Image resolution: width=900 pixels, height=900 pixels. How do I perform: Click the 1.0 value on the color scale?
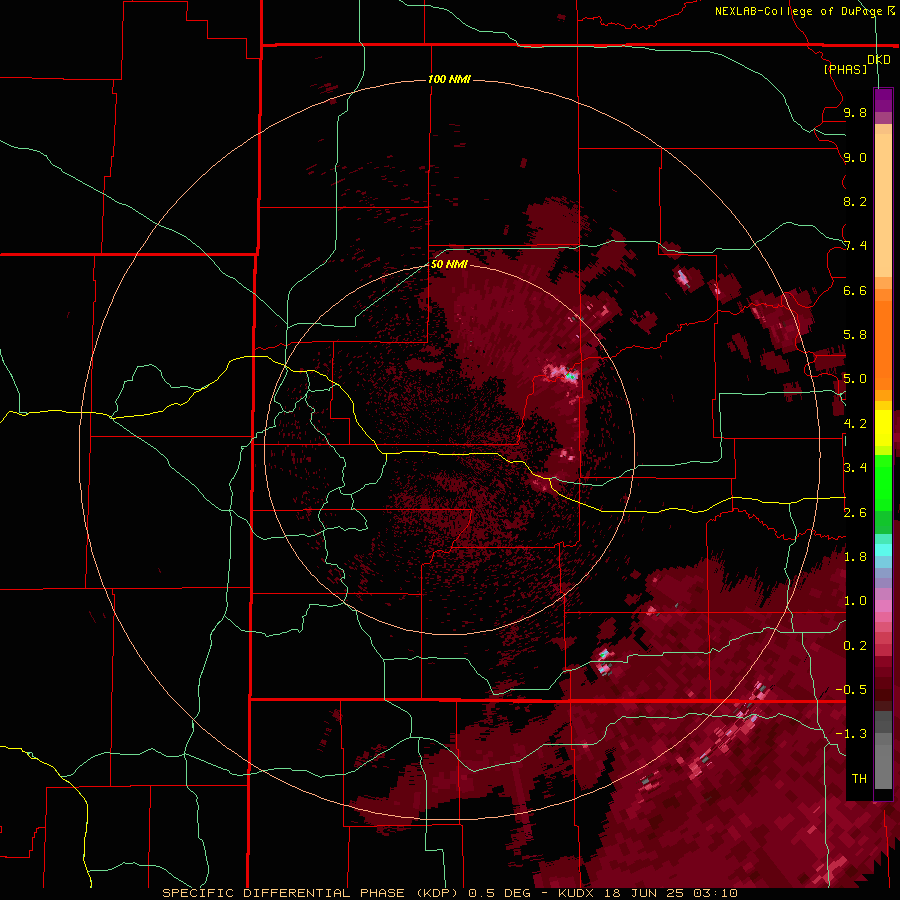(855, 601)
